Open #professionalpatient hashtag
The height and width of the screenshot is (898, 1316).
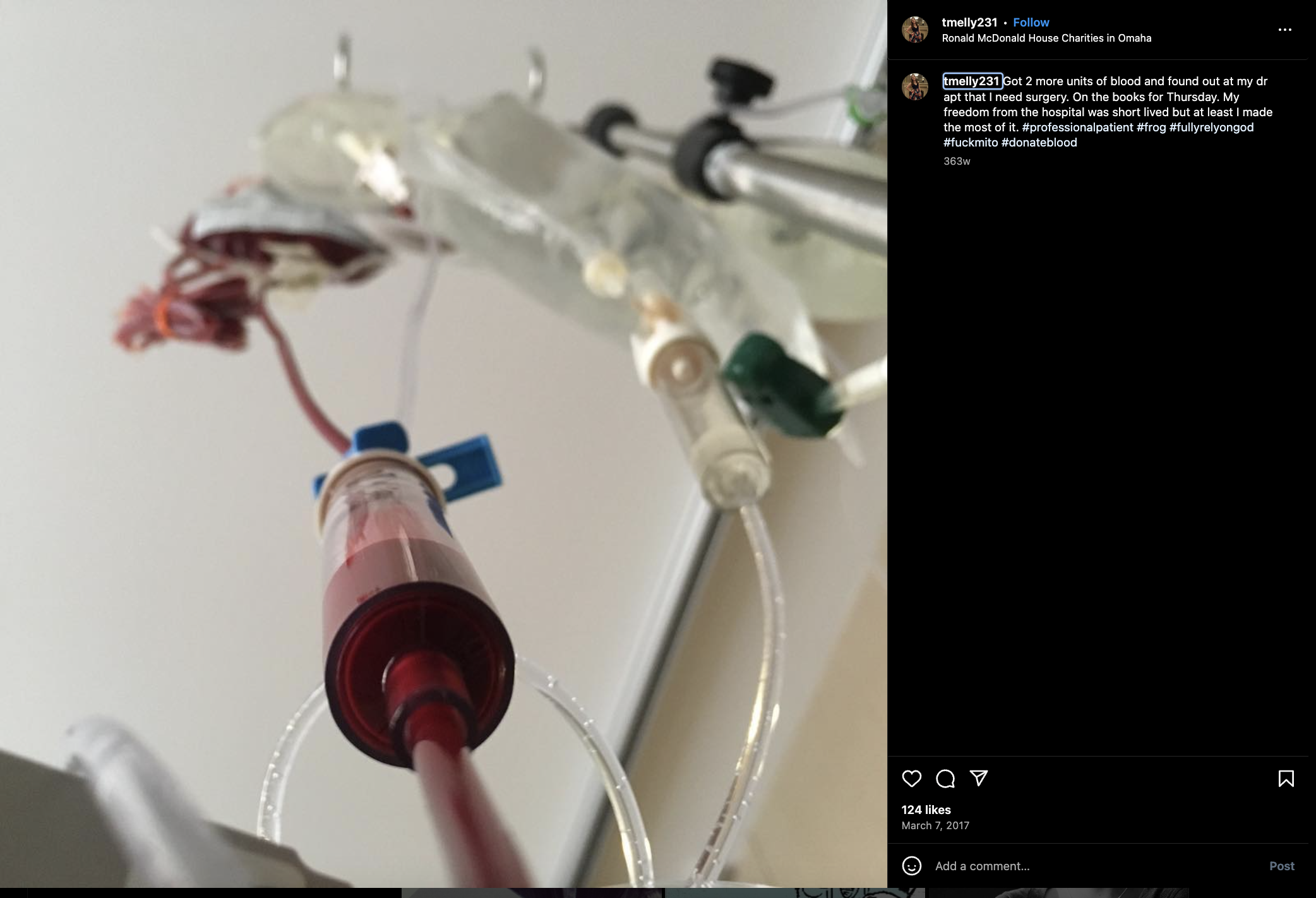(1077, 127)
